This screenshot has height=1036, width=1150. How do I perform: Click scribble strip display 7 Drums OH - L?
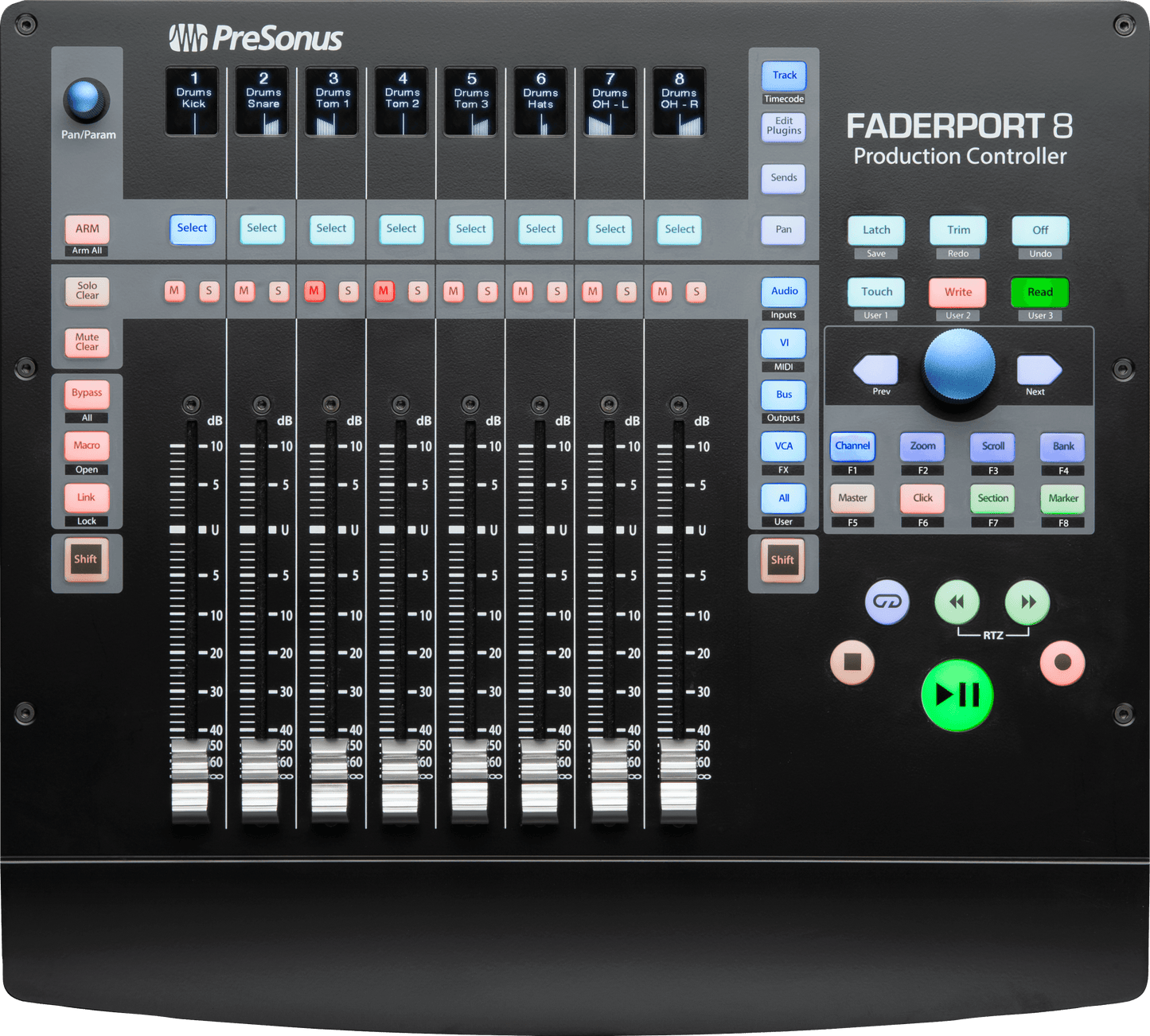pyautogui.click(x=610, y=101)
